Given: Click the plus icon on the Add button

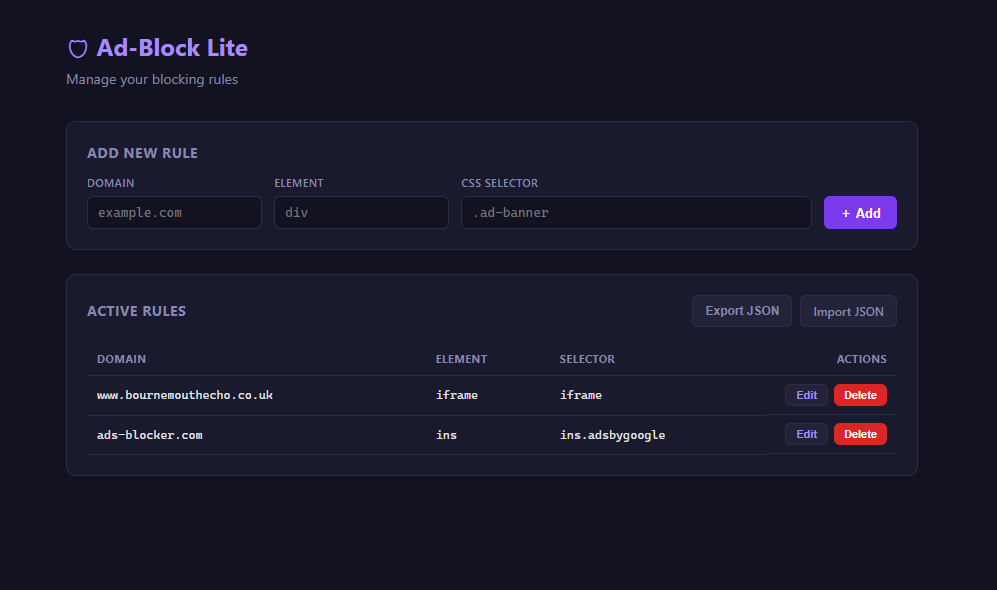Looking at the screenshot, I should point(844,212).
